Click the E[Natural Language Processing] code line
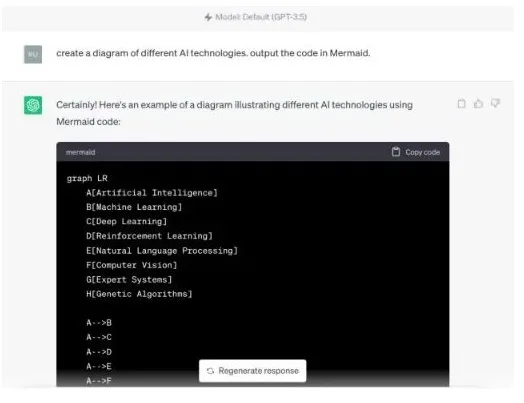Image resolution: width=524 pixels, height=403 pixels. coord(162,251)
